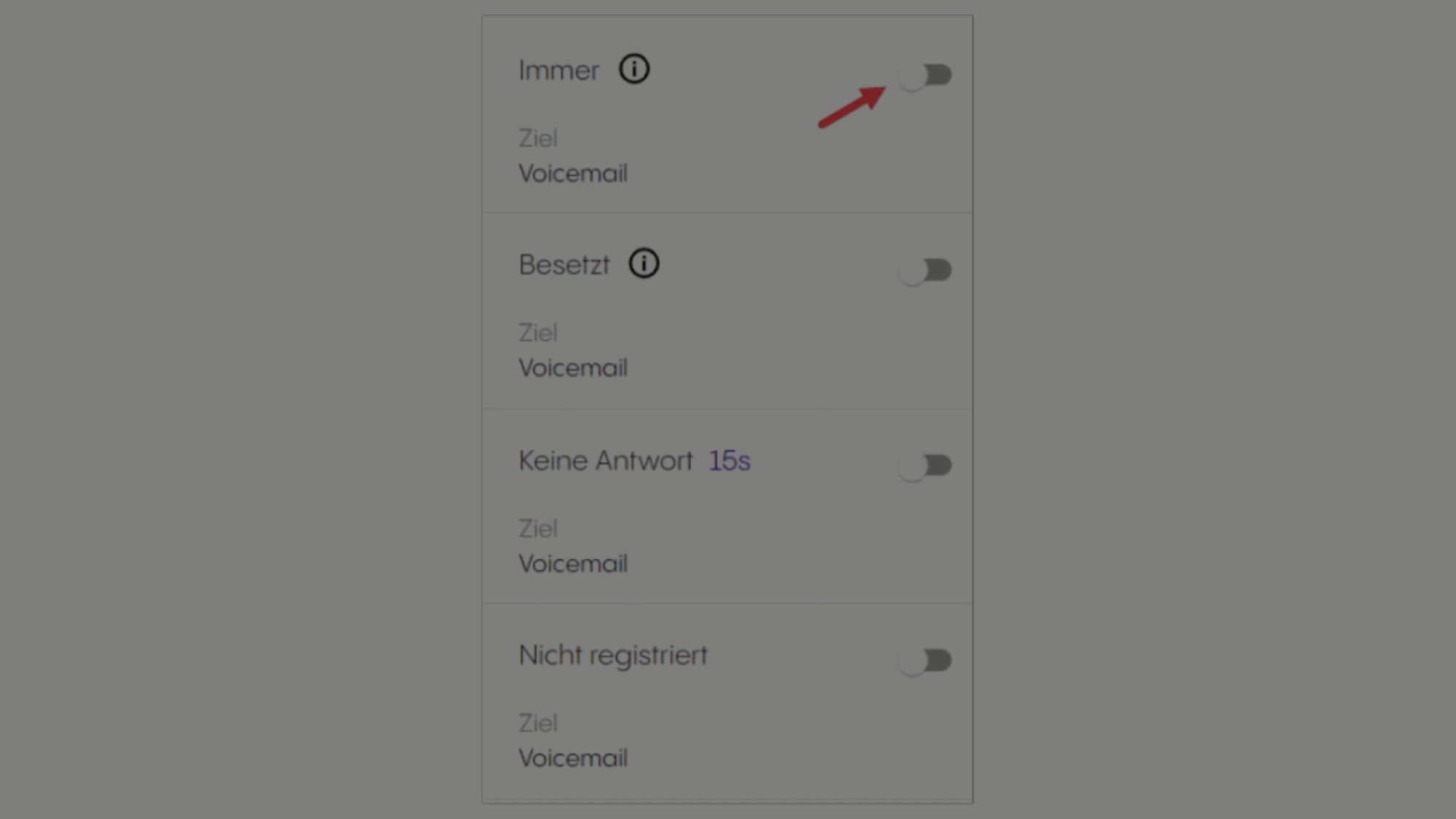Viewport: 1456px width, 819px height.
Task: Pick the Voicemail target under Nicht registriert
Action: (x=573, y=758)
